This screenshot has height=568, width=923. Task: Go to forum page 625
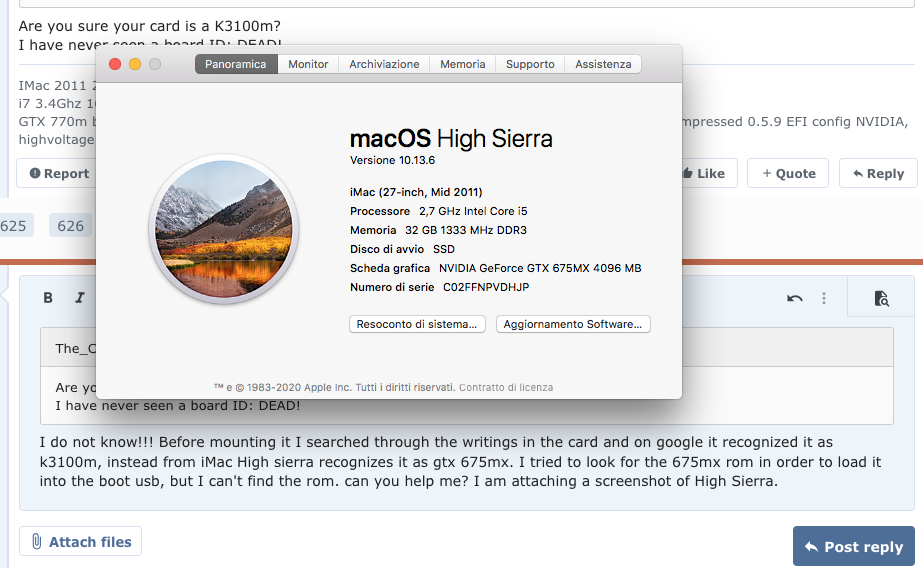pos(14,226)
